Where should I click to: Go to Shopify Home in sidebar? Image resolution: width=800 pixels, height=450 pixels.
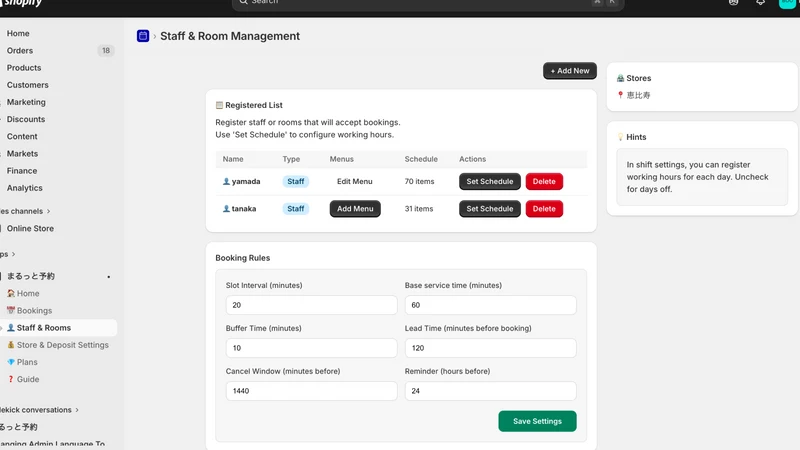click(18, 33)
